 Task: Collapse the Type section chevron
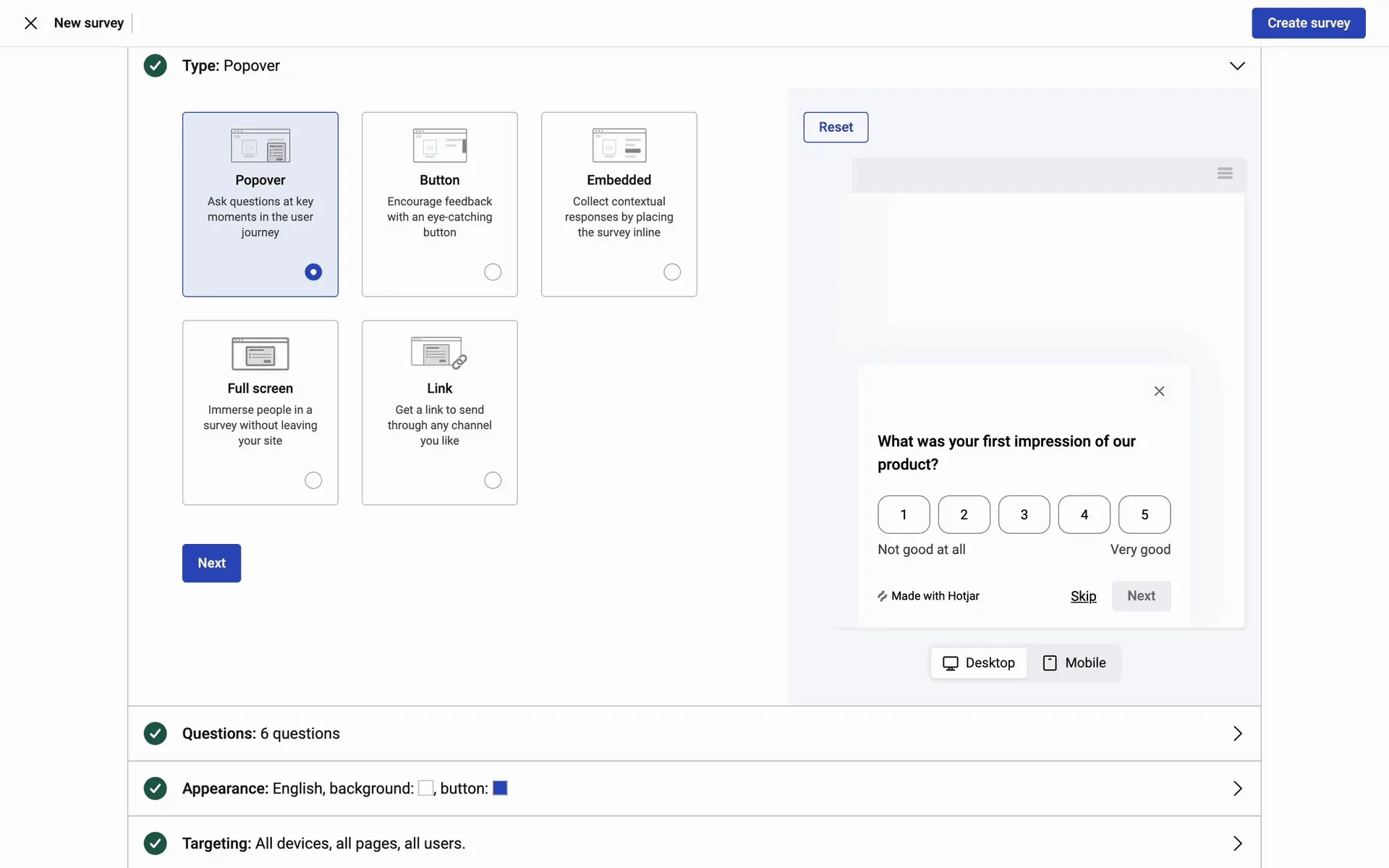click(1237, 66)
